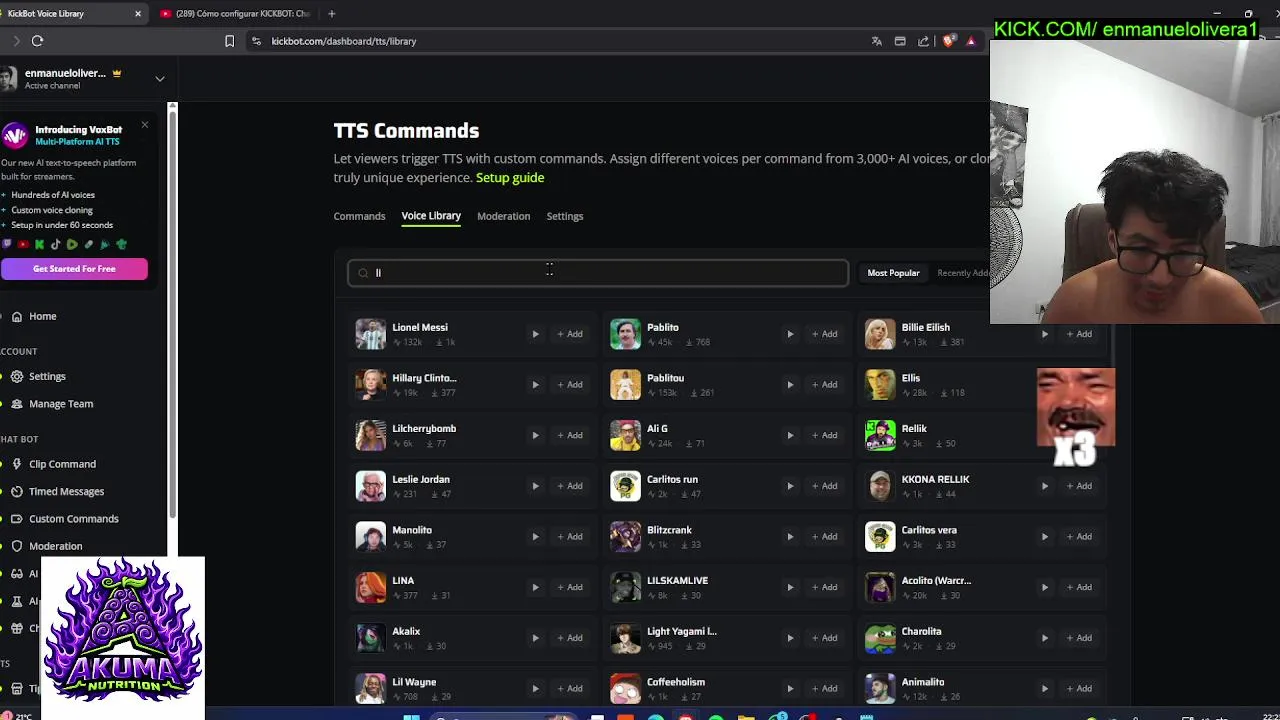
Task: Open the Rellik avatar thumbnail
Action: coord(880,435)
